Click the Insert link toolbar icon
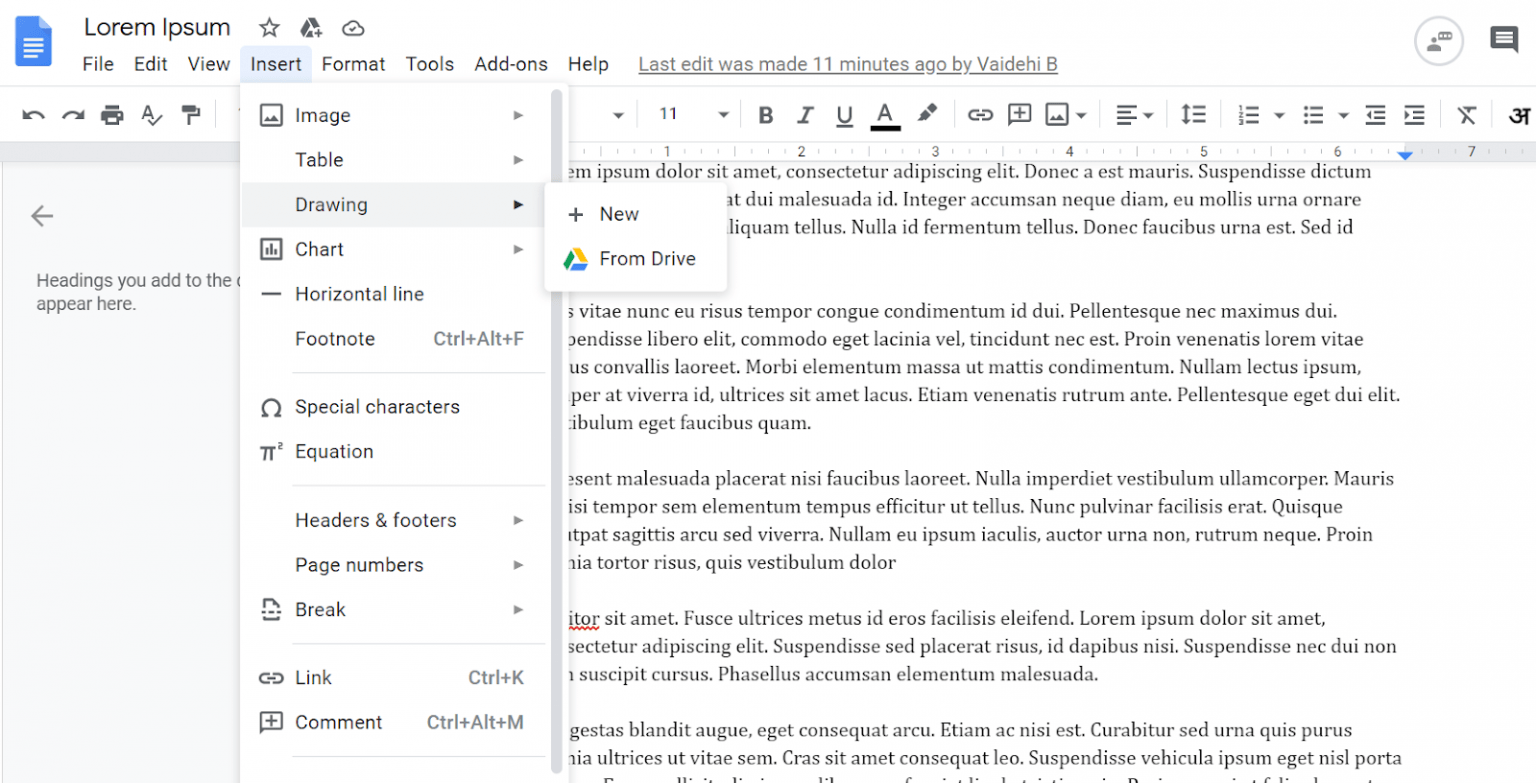Screen dimensions: 1536x783 [981, 114]
